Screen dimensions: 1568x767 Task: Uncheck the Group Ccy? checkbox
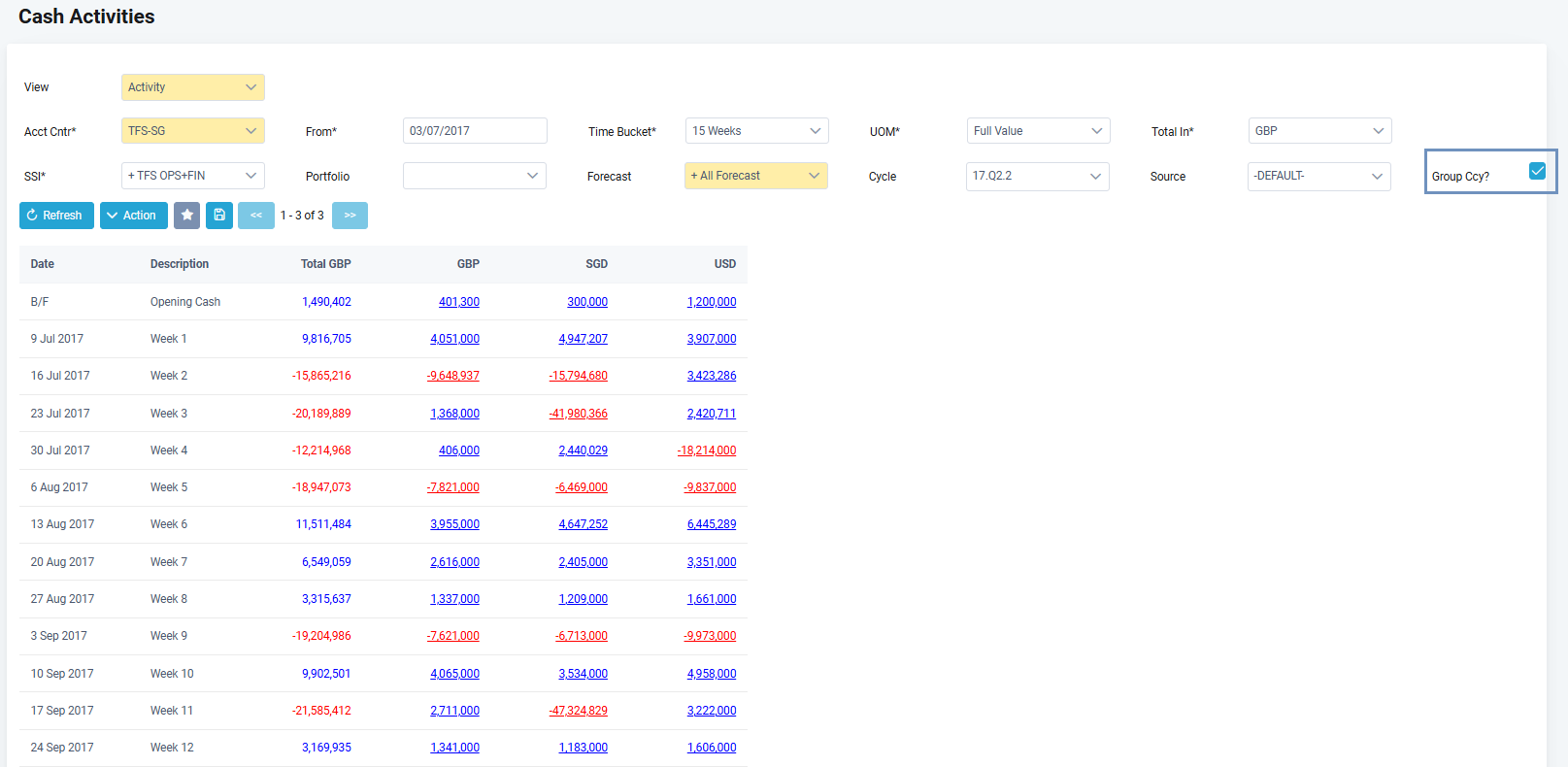[x=1537, y=171]
